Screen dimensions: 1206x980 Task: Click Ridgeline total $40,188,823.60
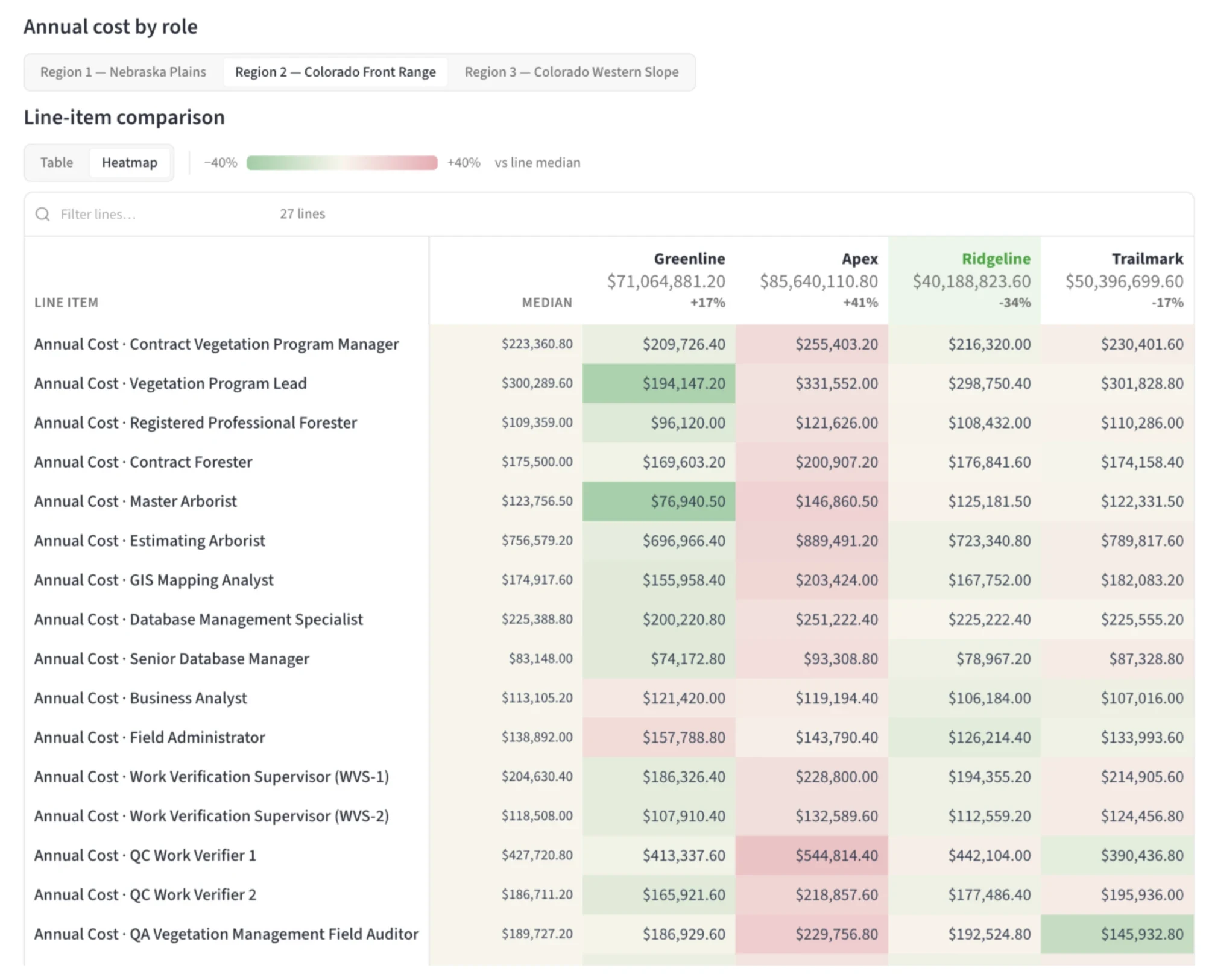pyautogui.click(x=971, y=281)
